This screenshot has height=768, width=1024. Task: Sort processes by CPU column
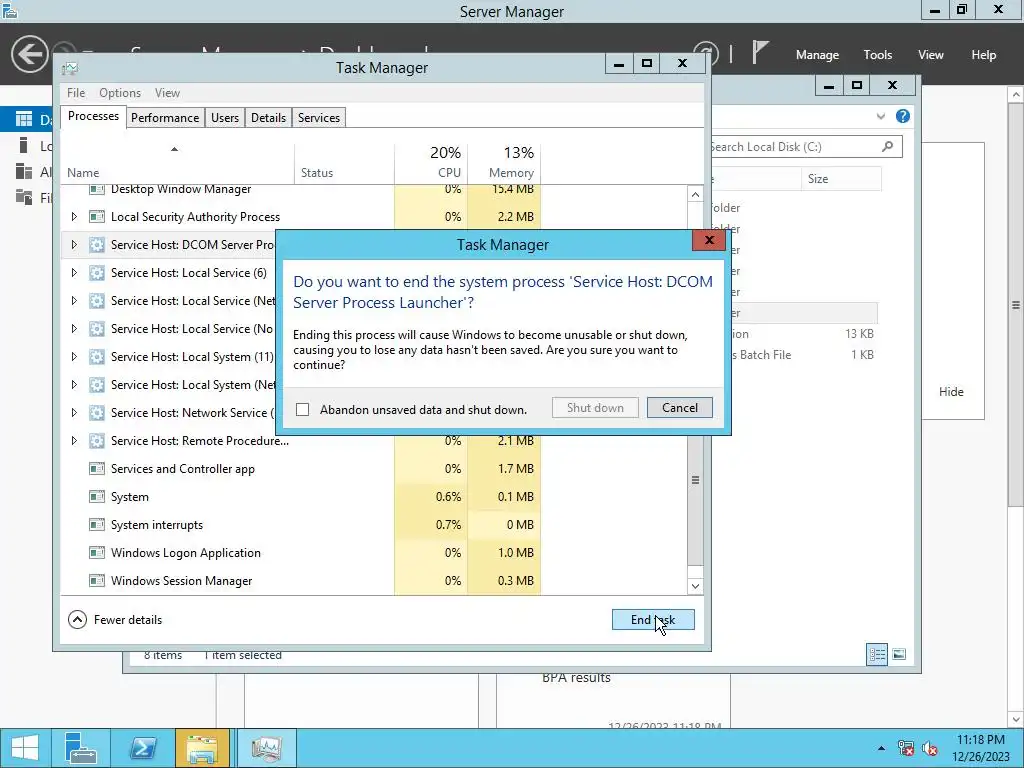click(431, 163)
